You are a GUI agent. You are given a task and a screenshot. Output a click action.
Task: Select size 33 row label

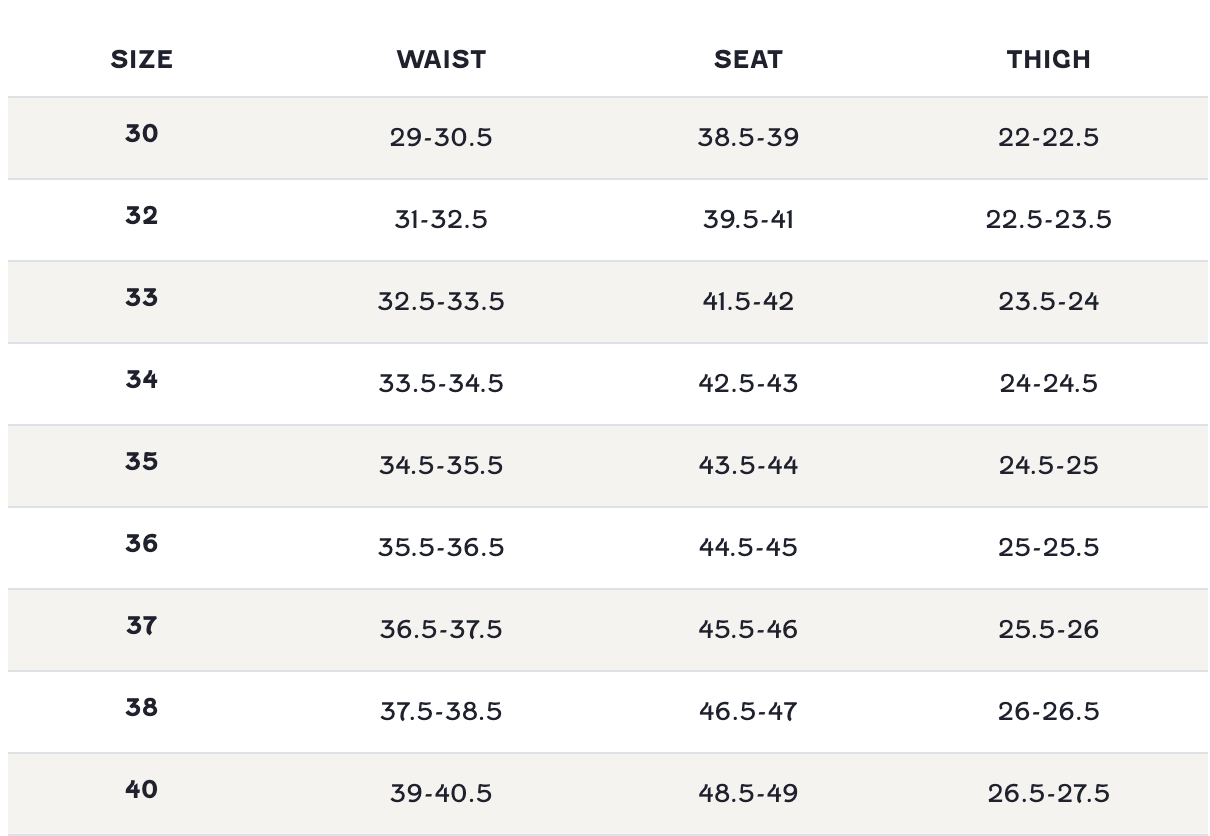coord(141,297)
